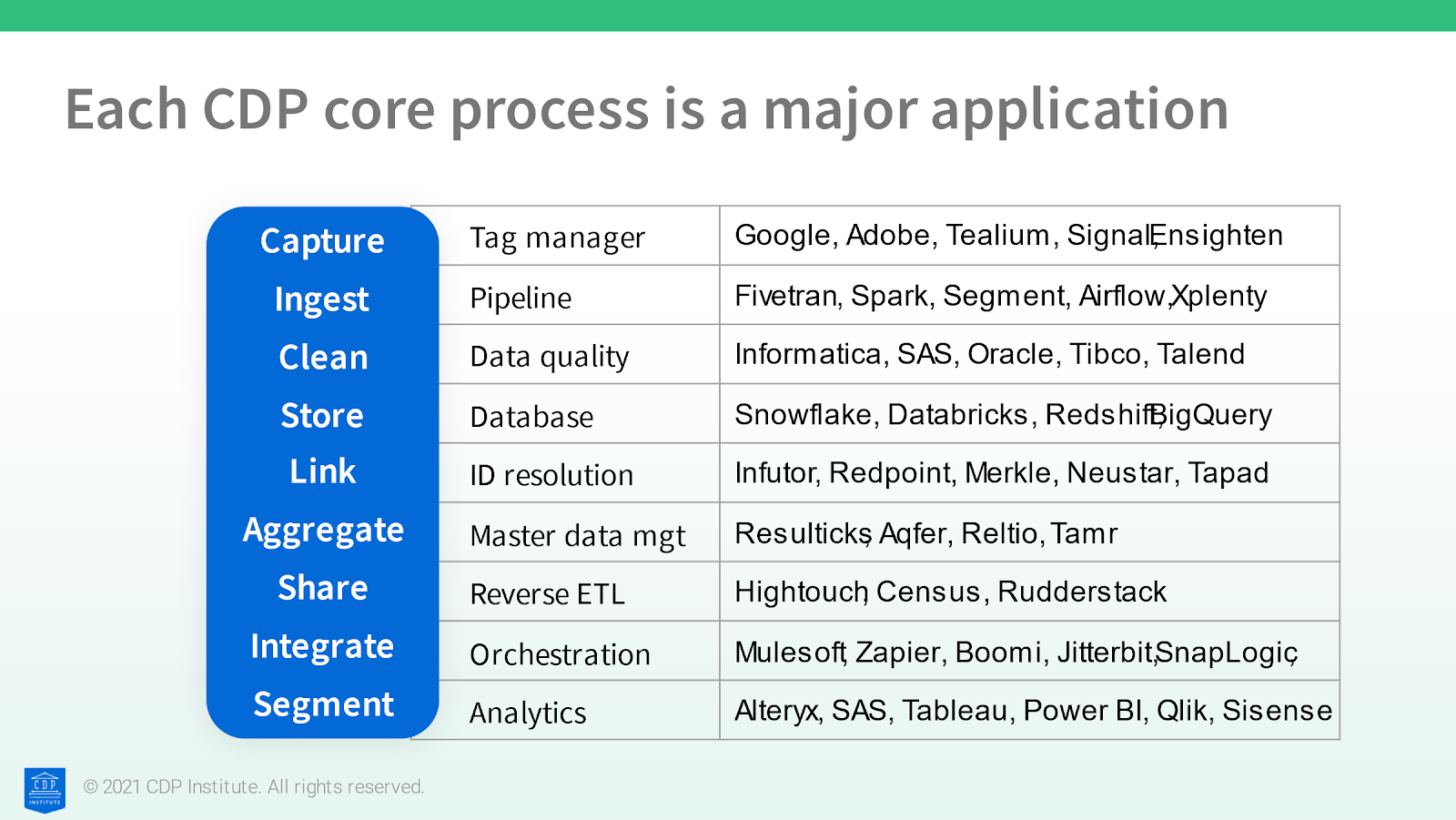Select the Store process label
Viewport: 1456px width, 820px height.
click(x=322, y=416)
